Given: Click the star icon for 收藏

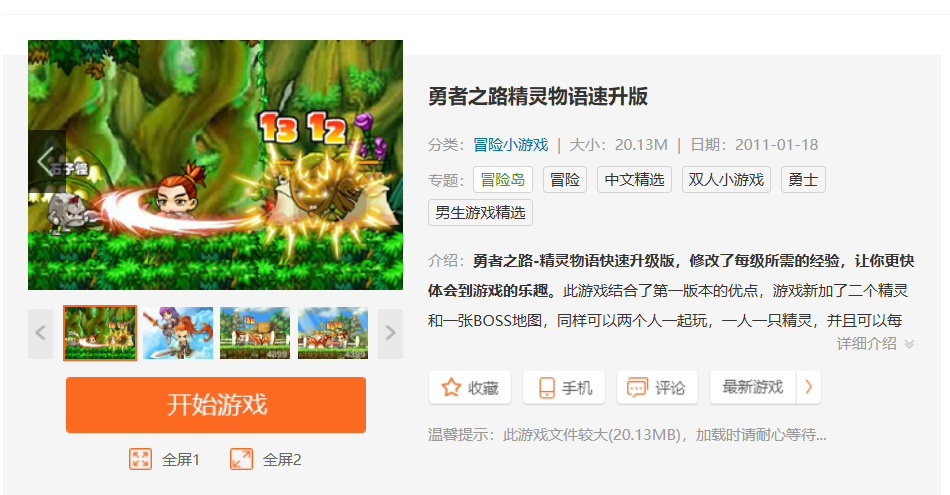Looking at the screenshot, I should click(451, 387).
